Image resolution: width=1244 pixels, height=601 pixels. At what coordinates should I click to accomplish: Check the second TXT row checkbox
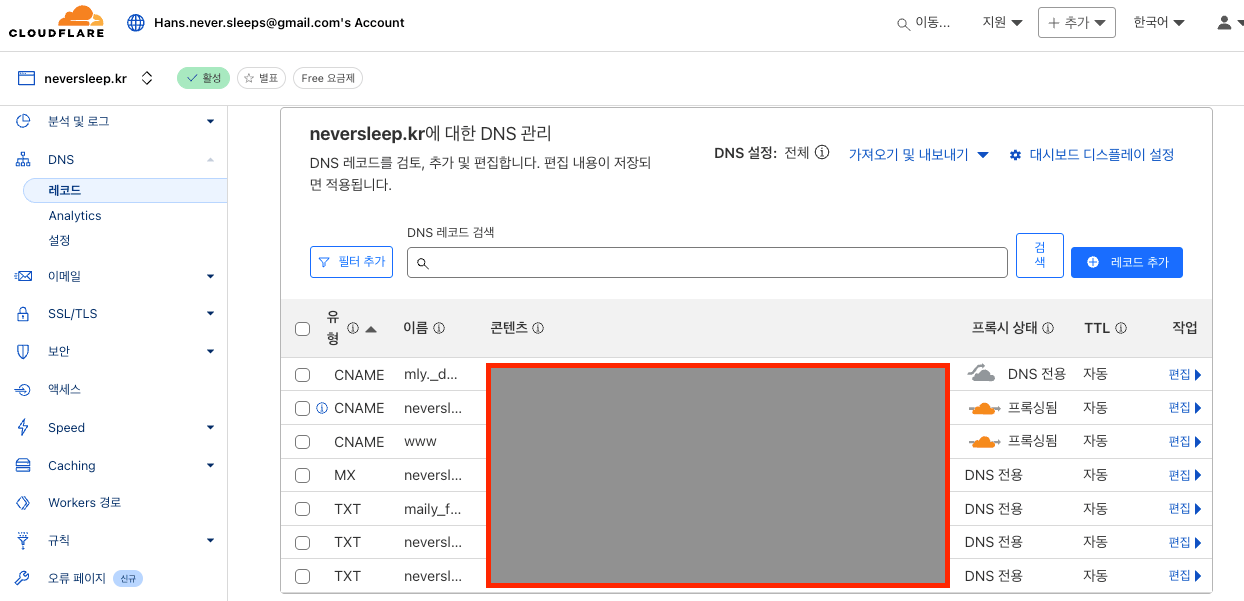point(303,542)
